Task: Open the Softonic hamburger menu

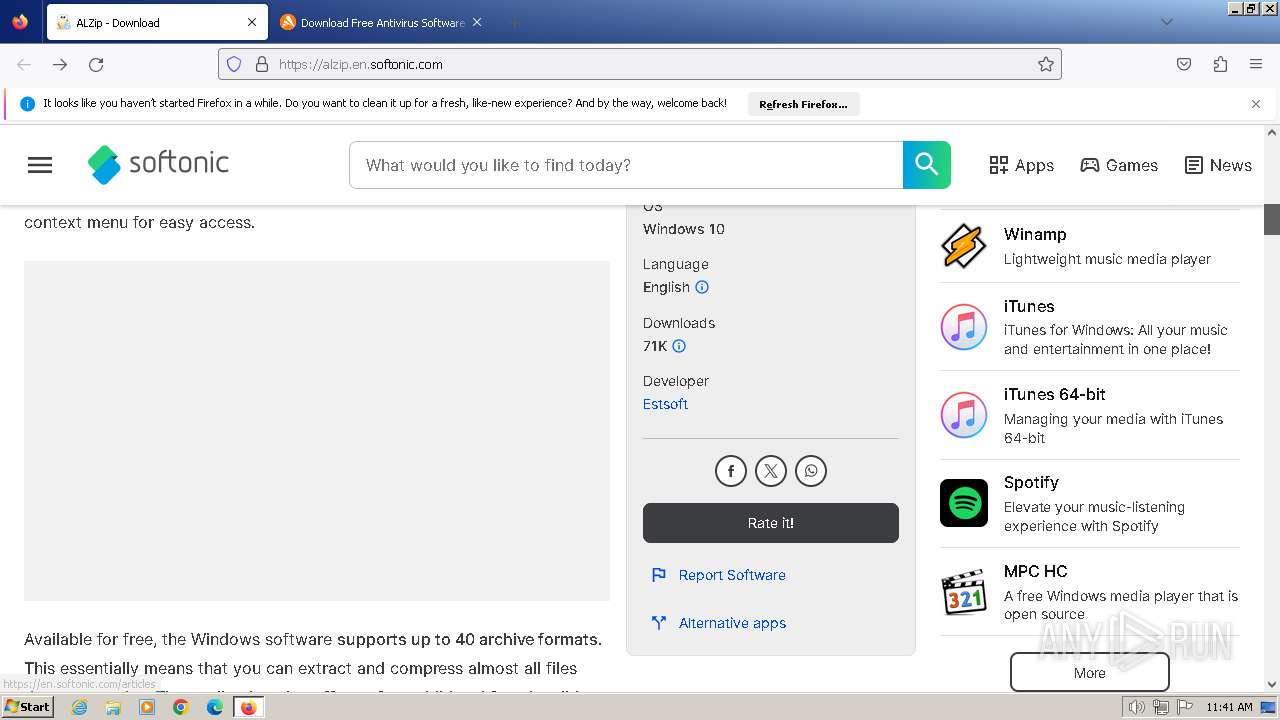Action: pyautogui.click(x=40, y=165)
